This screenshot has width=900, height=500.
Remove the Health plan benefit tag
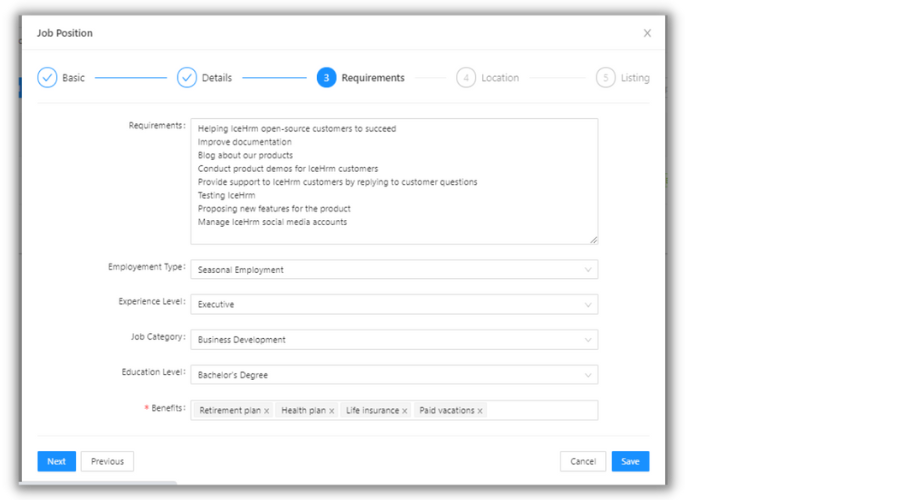[332, 411]
